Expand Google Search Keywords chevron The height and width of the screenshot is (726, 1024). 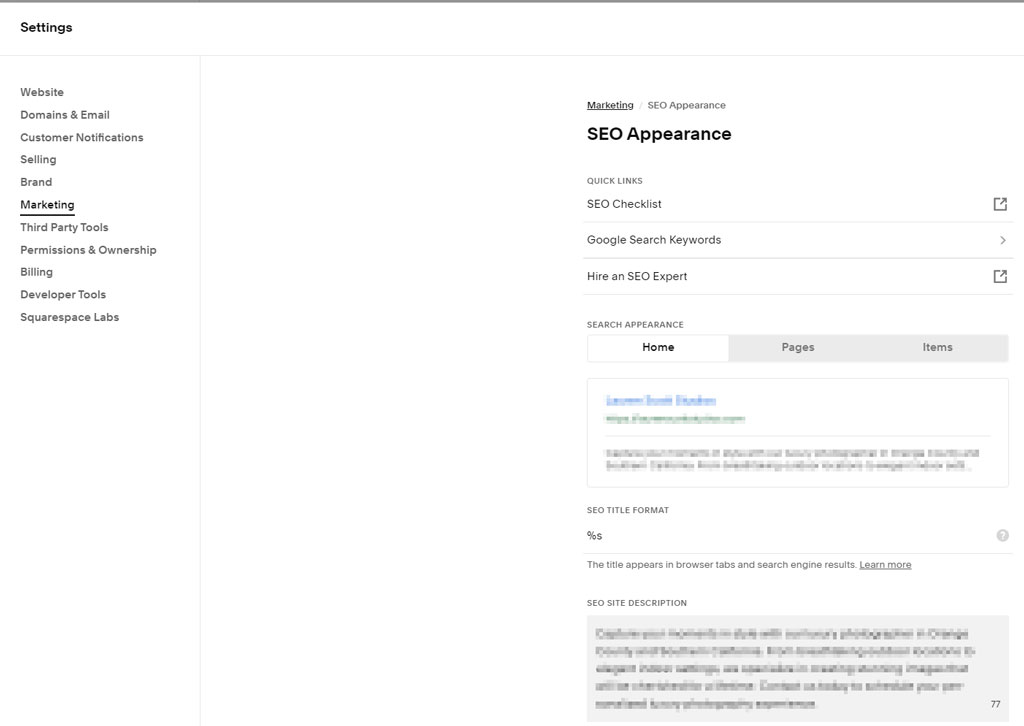[1002, 240]
